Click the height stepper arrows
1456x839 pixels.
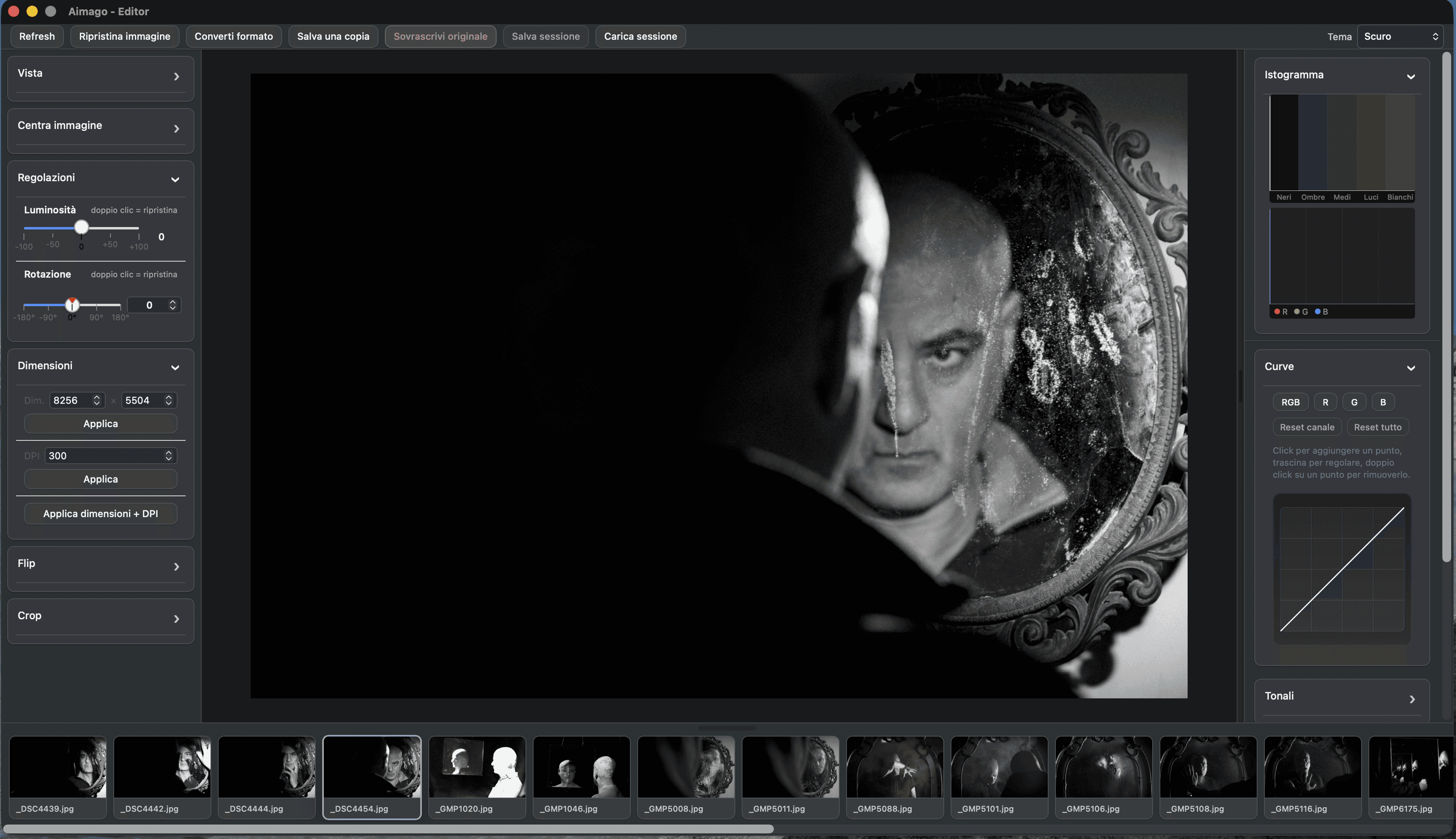tap(169, 401)
